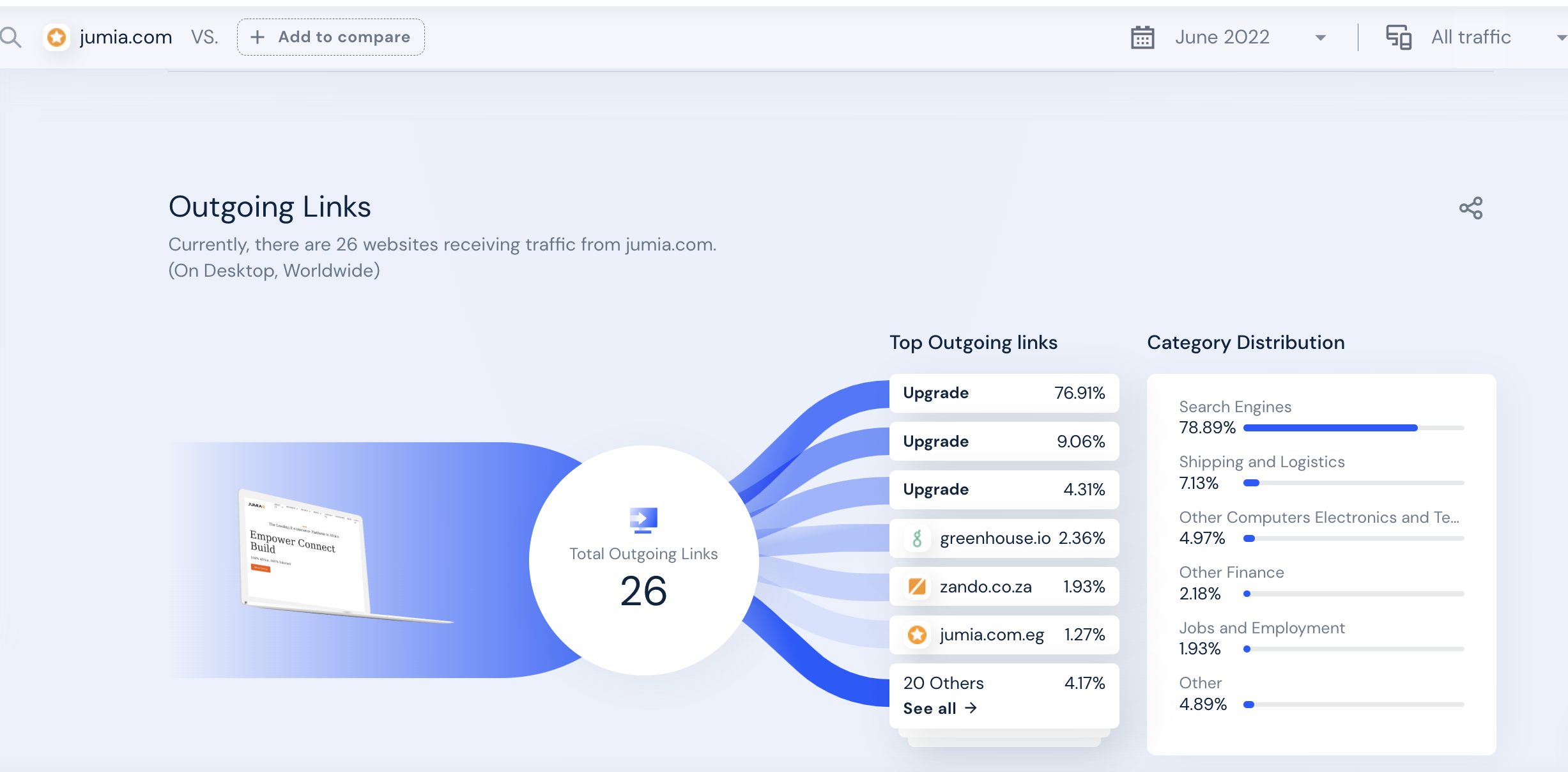Click the jumia.com favicon in header
The height and width of the screenshot is (772, 1568).
(x=57, y=38)
